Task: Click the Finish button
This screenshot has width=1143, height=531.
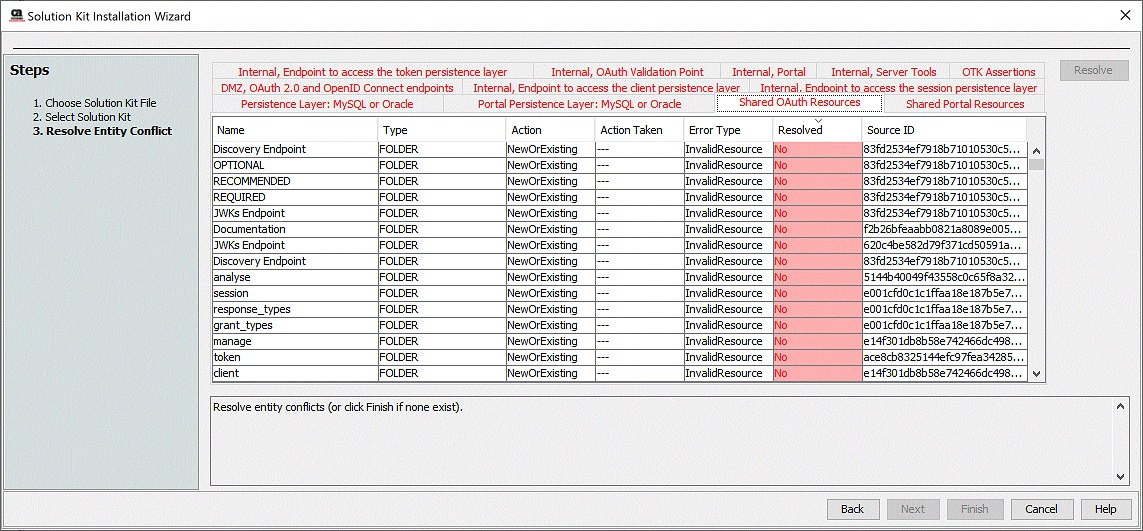Action: [975, 509]
